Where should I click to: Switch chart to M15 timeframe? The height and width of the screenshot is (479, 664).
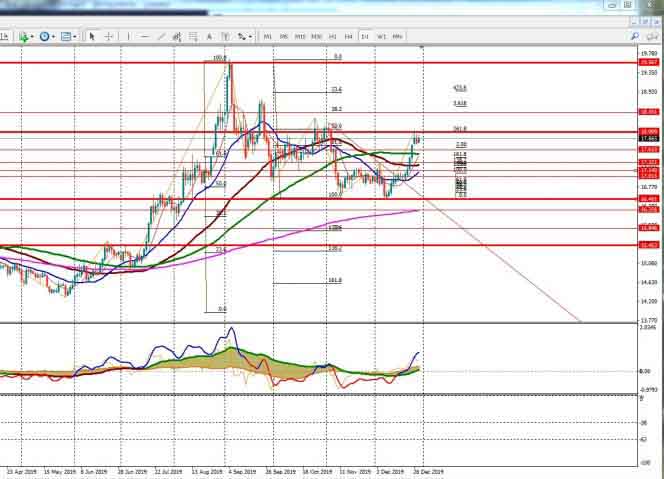click(300, 37)
